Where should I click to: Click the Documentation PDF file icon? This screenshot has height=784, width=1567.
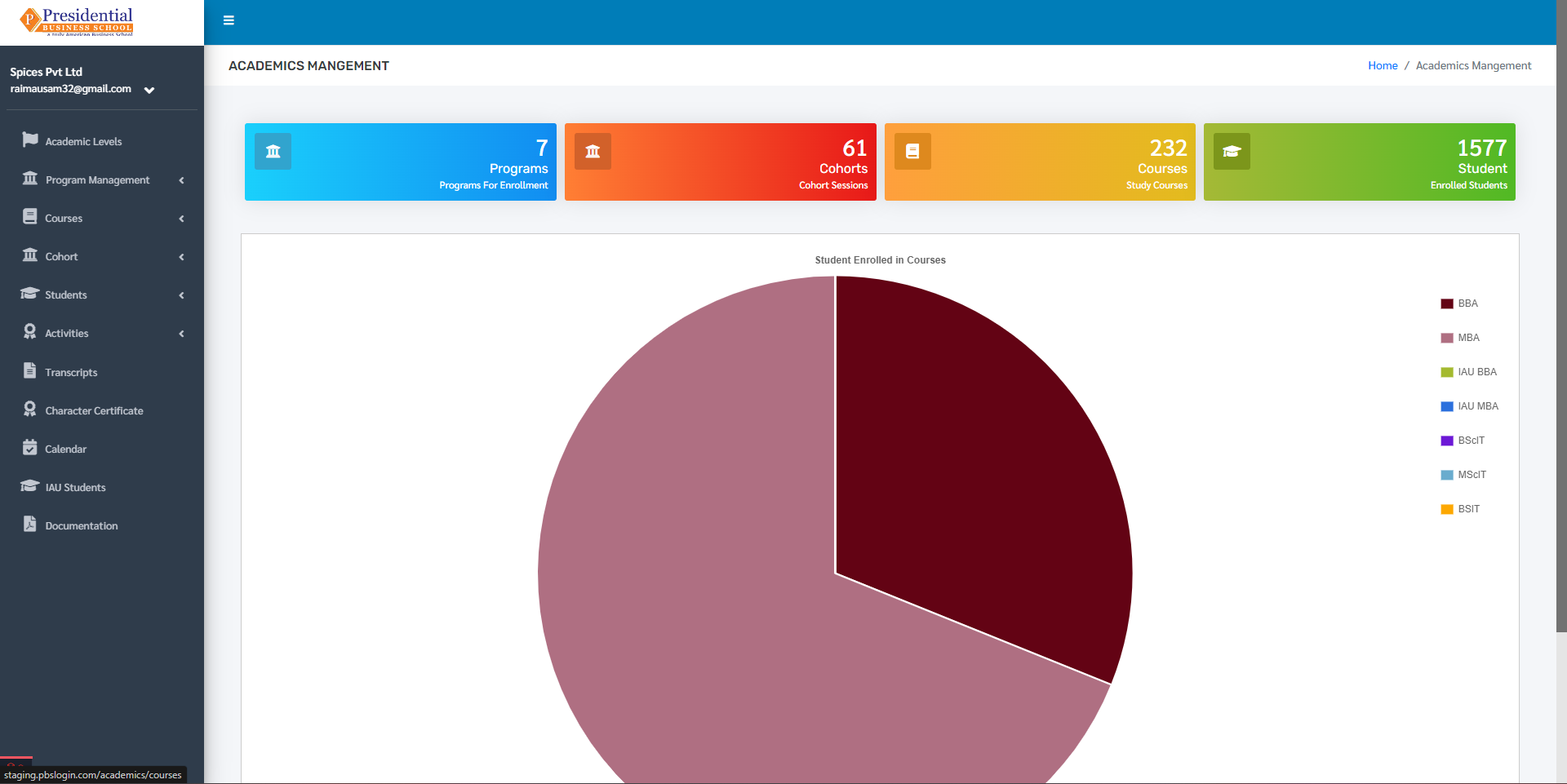(x=30, y=525)
